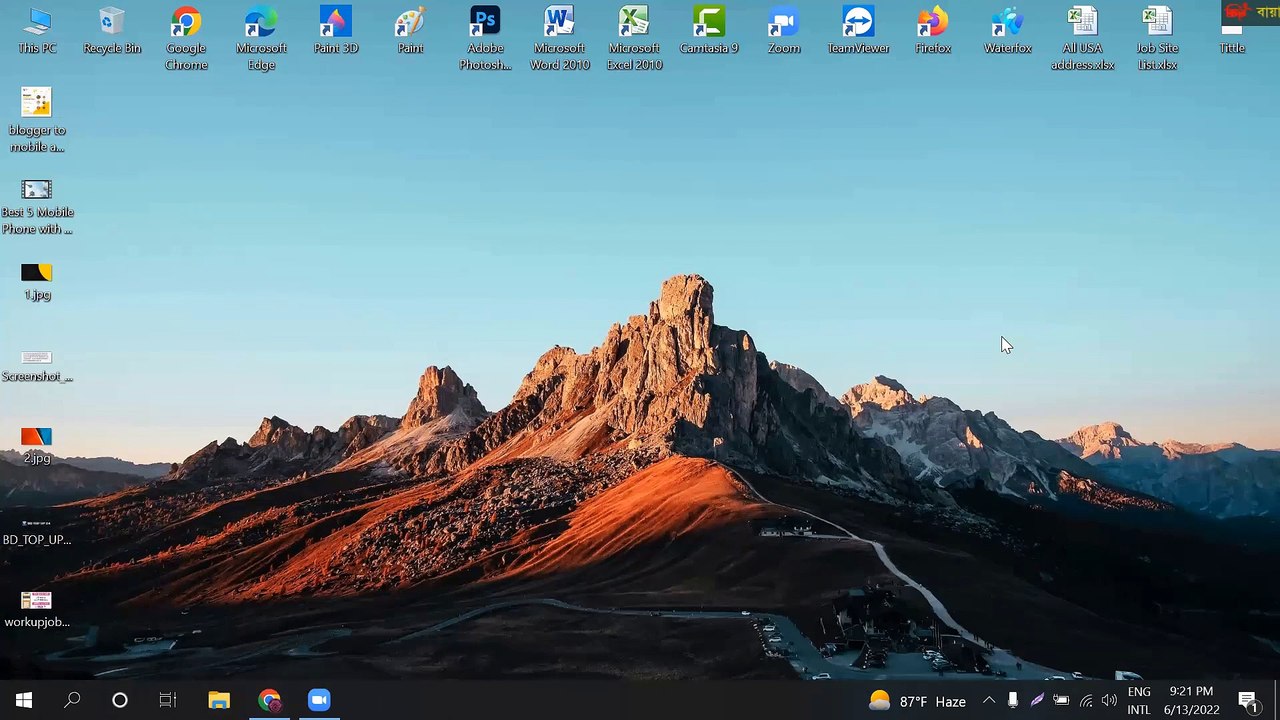The width and height of the screenshot is (1280, 720).
Task: Select the TeamViewer desktop icon
Action: point(858,30)
